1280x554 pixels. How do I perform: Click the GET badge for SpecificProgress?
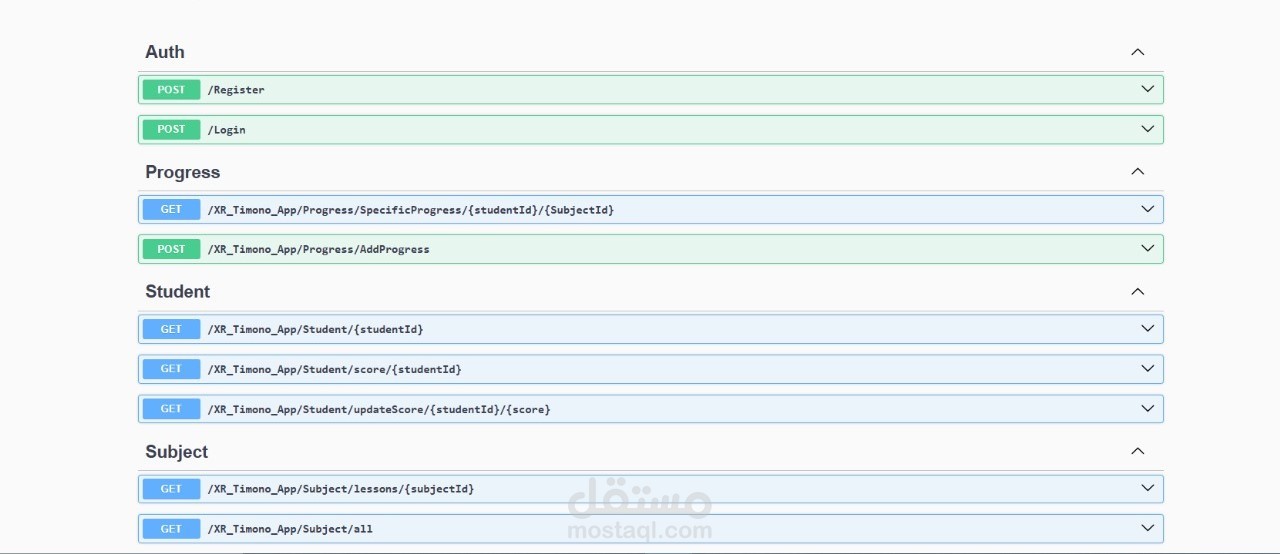pos(171,209)
